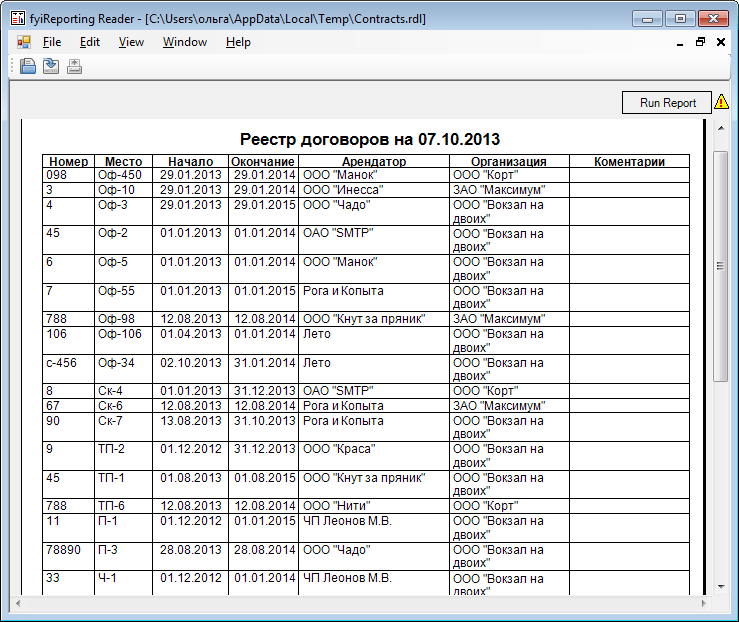This screenshot has width=739, height=622.
Task: Click cell 'Ск-6'
Action: point(123,406)
